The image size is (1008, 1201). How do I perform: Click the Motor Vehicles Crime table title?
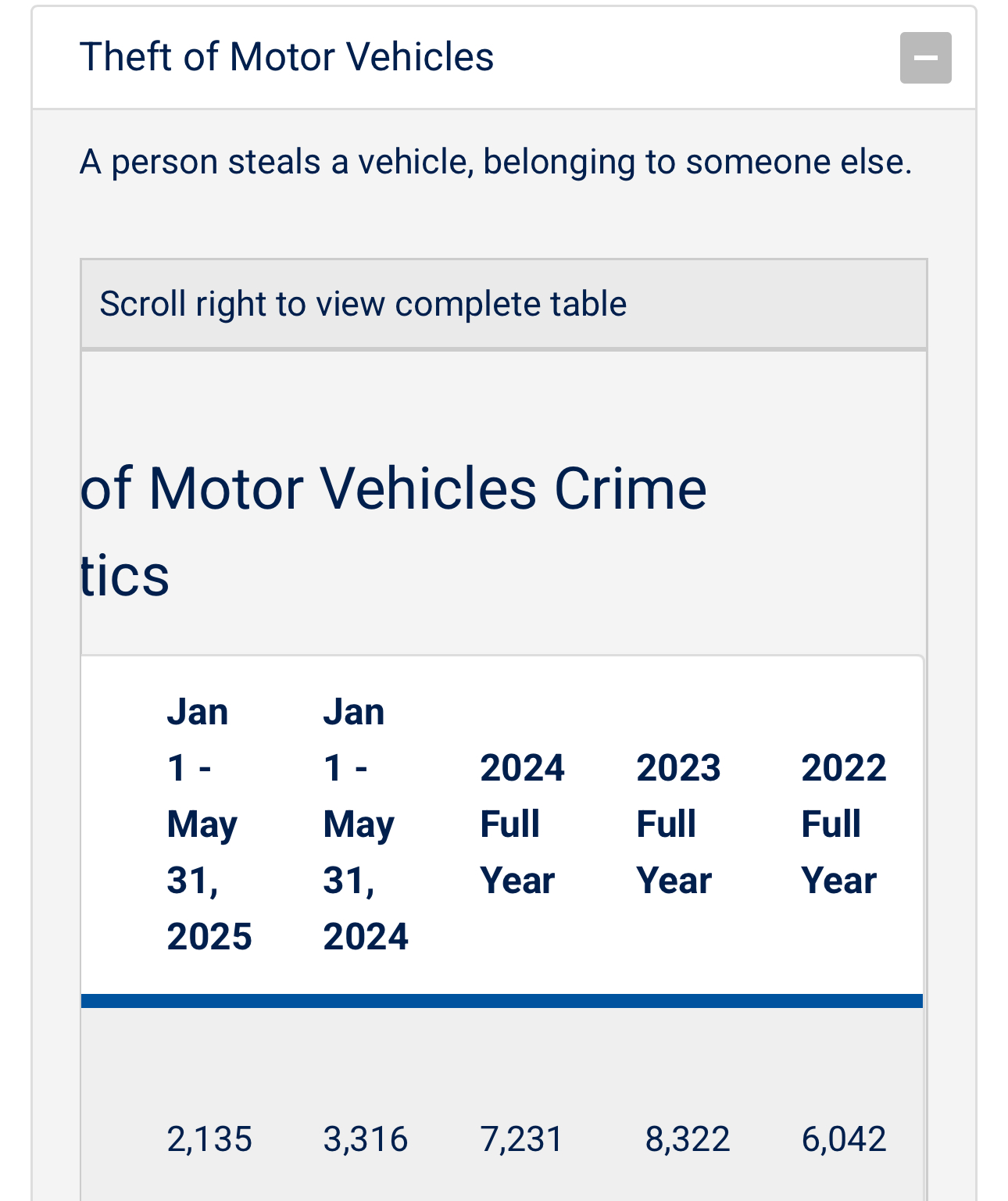coord(394,531)
